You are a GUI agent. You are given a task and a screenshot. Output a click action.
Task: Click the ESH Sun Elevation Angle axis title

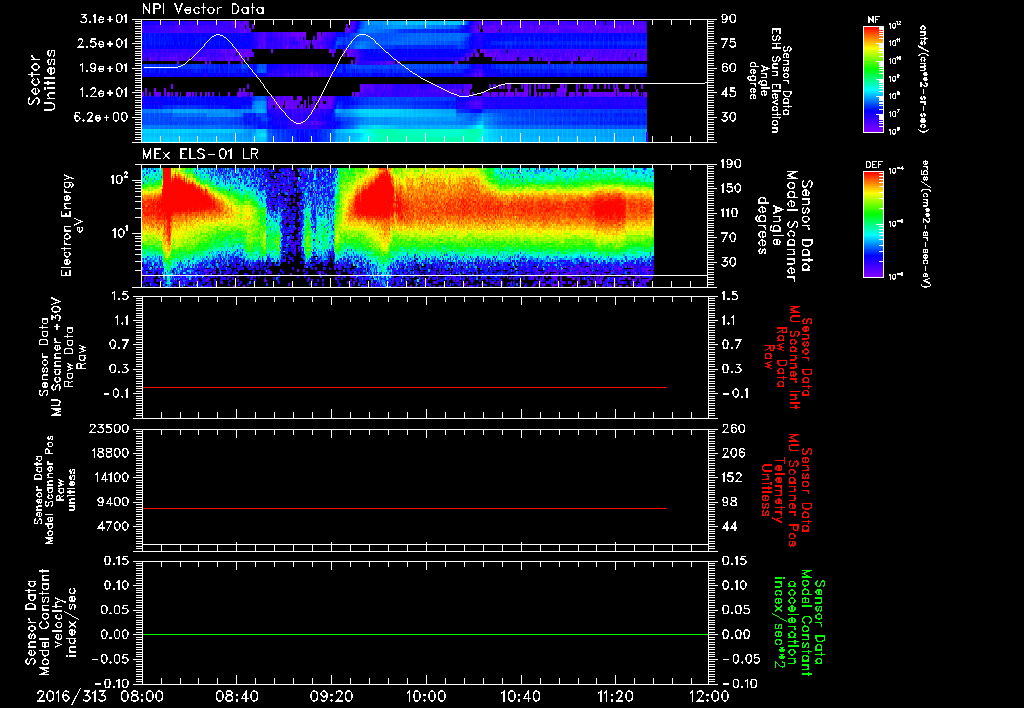[x=769, y=80]
